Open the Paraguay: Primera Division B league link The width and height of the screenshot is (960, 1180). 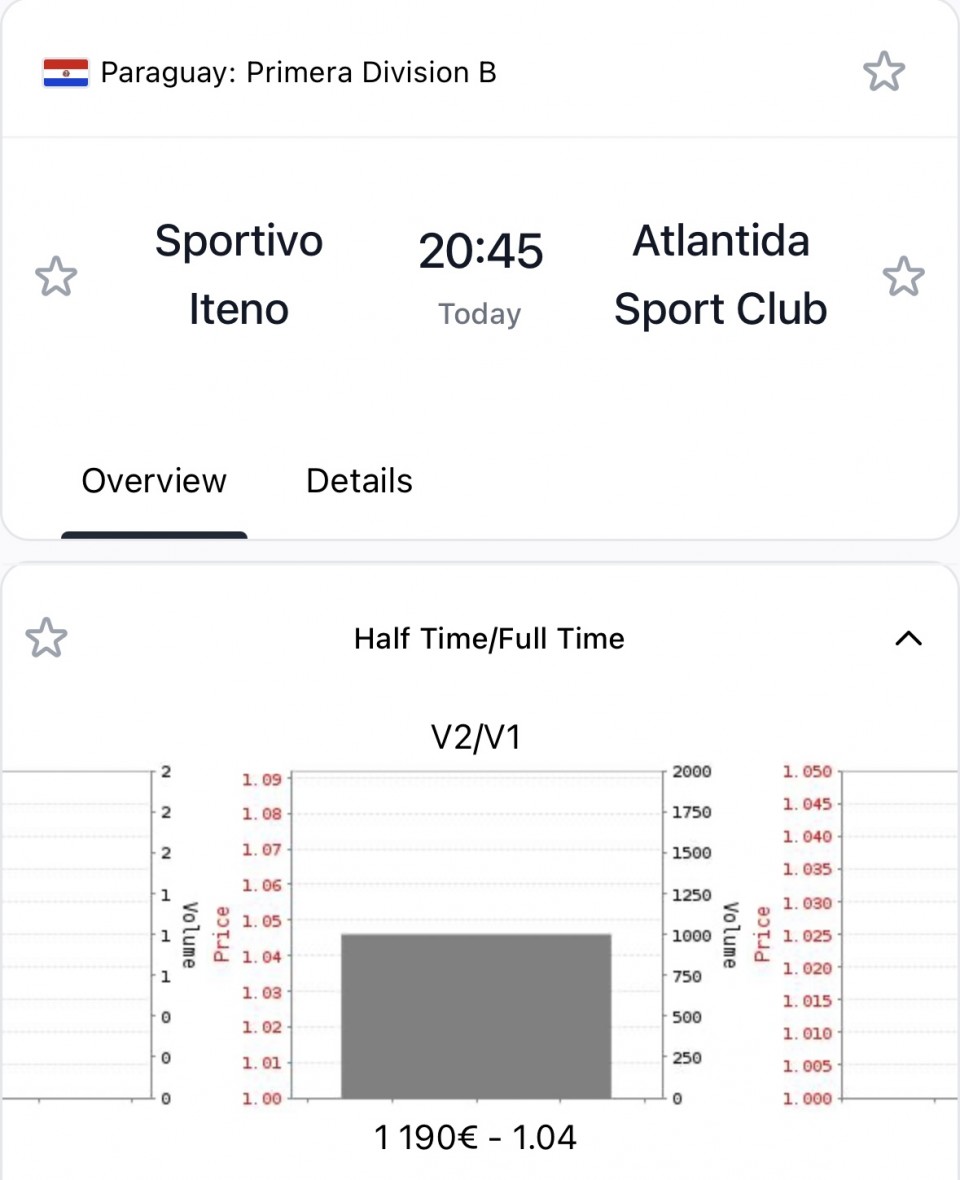pos(298,72)
